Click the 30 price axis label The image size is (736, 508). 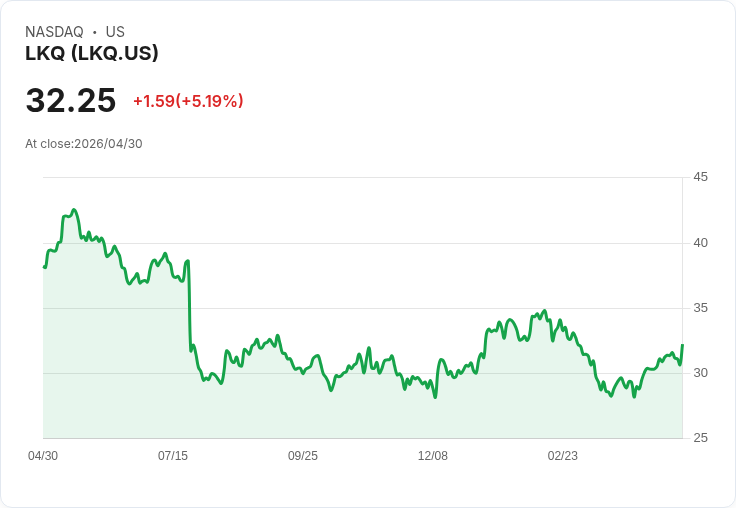click(701, 373)
